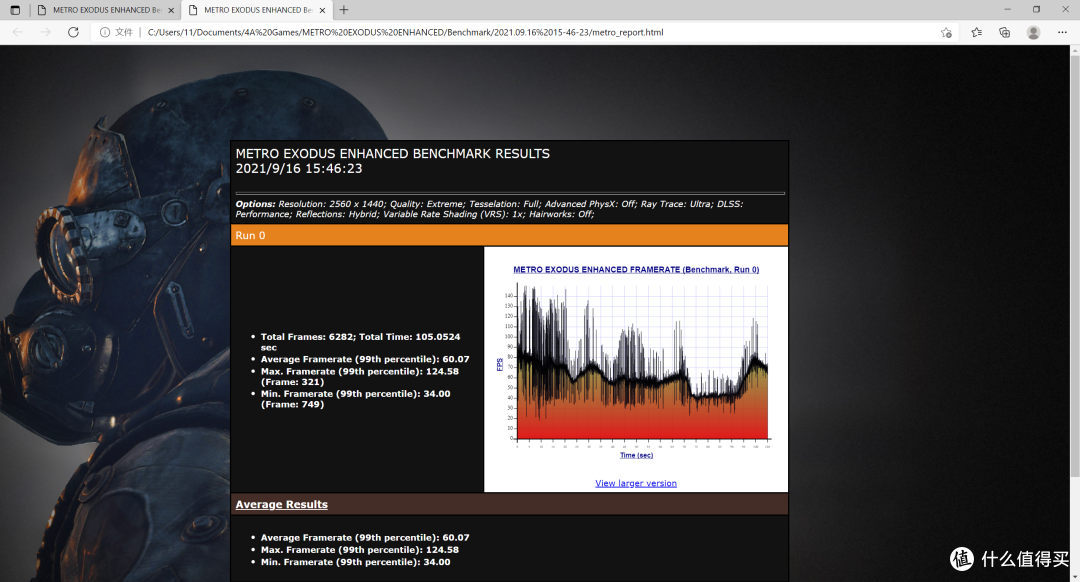Close the second METRO EXODUS tab

pyautogui.click(x=322, y=10)
